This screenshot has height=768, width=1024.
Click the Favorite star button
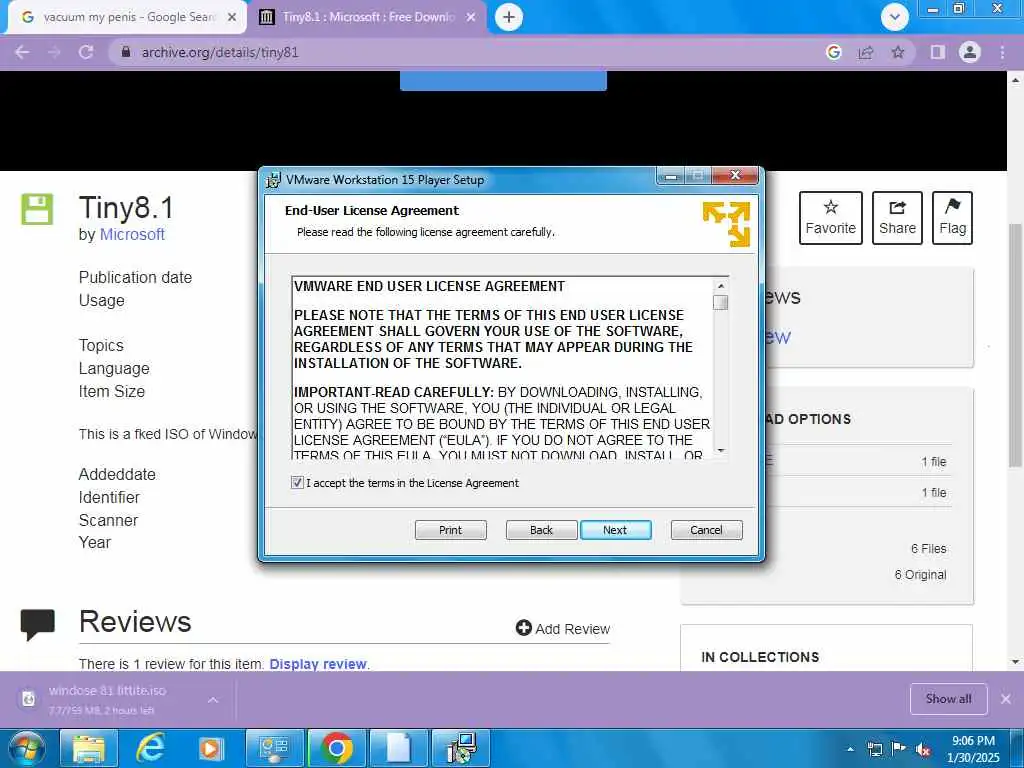click(831, 218)
